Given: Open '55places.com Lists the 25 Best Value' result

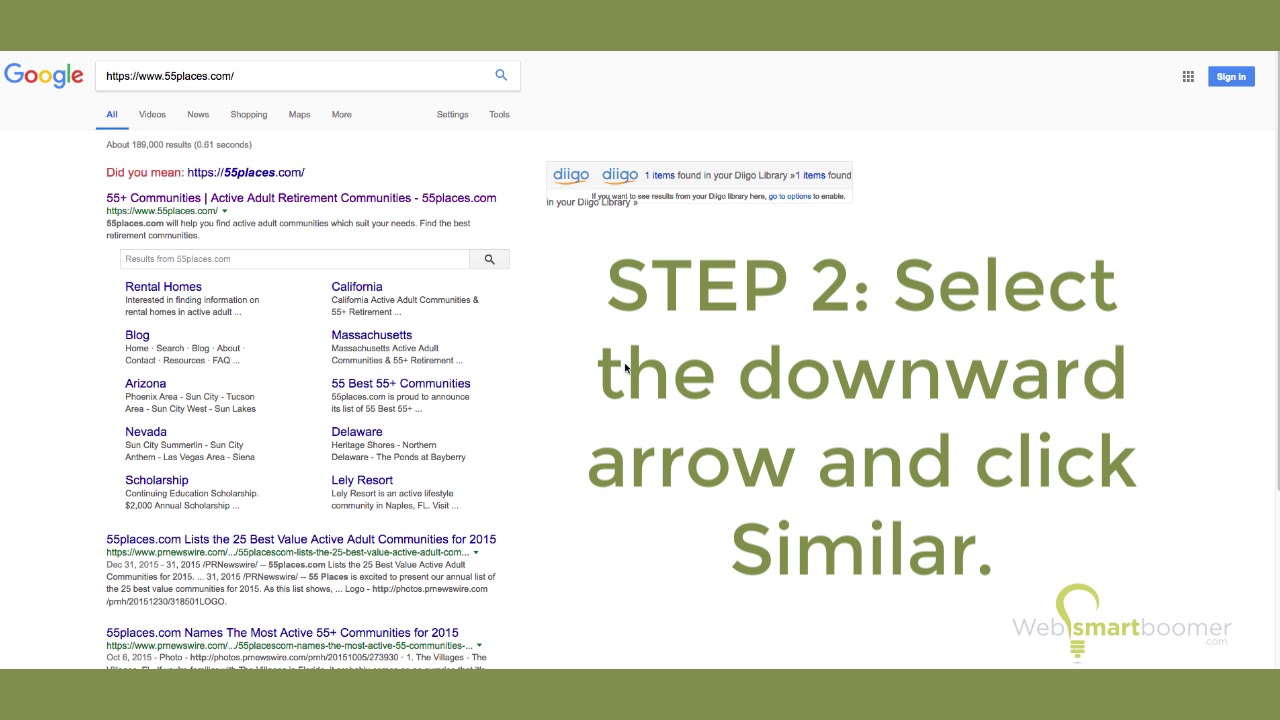Looking at the screenshot, I should point(301,540).
